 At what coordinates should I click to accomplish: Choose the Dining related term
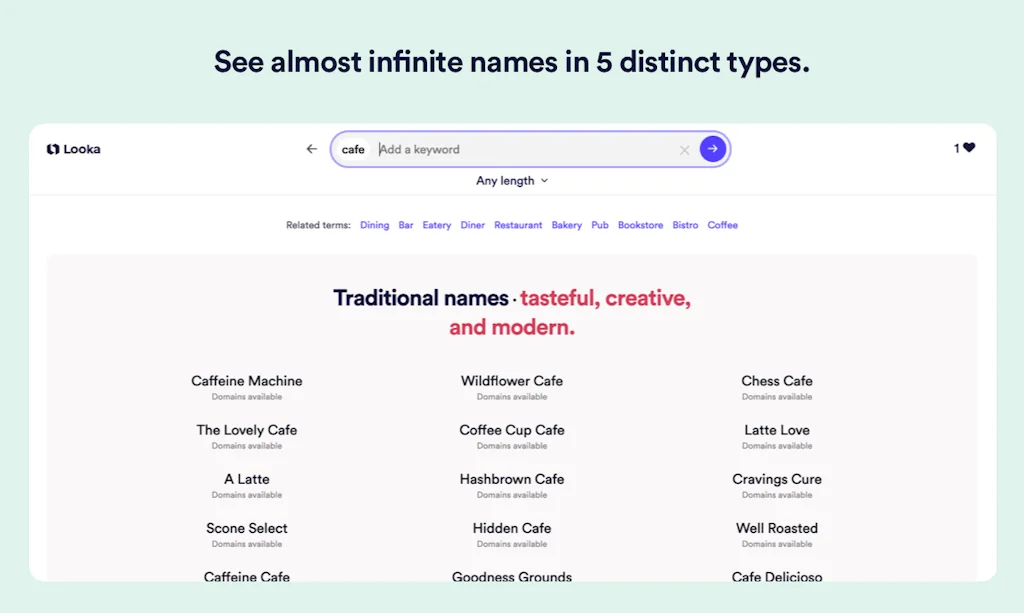coord(374,225)
